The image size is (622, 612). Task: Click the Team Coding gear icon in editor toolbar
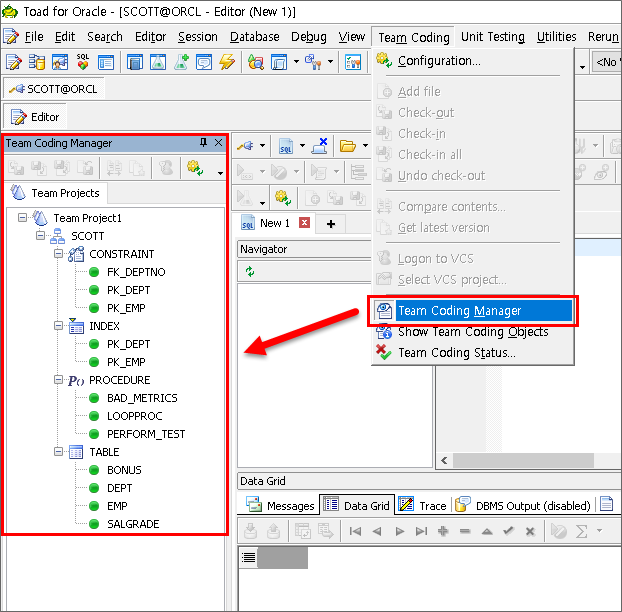coord(283,197)
